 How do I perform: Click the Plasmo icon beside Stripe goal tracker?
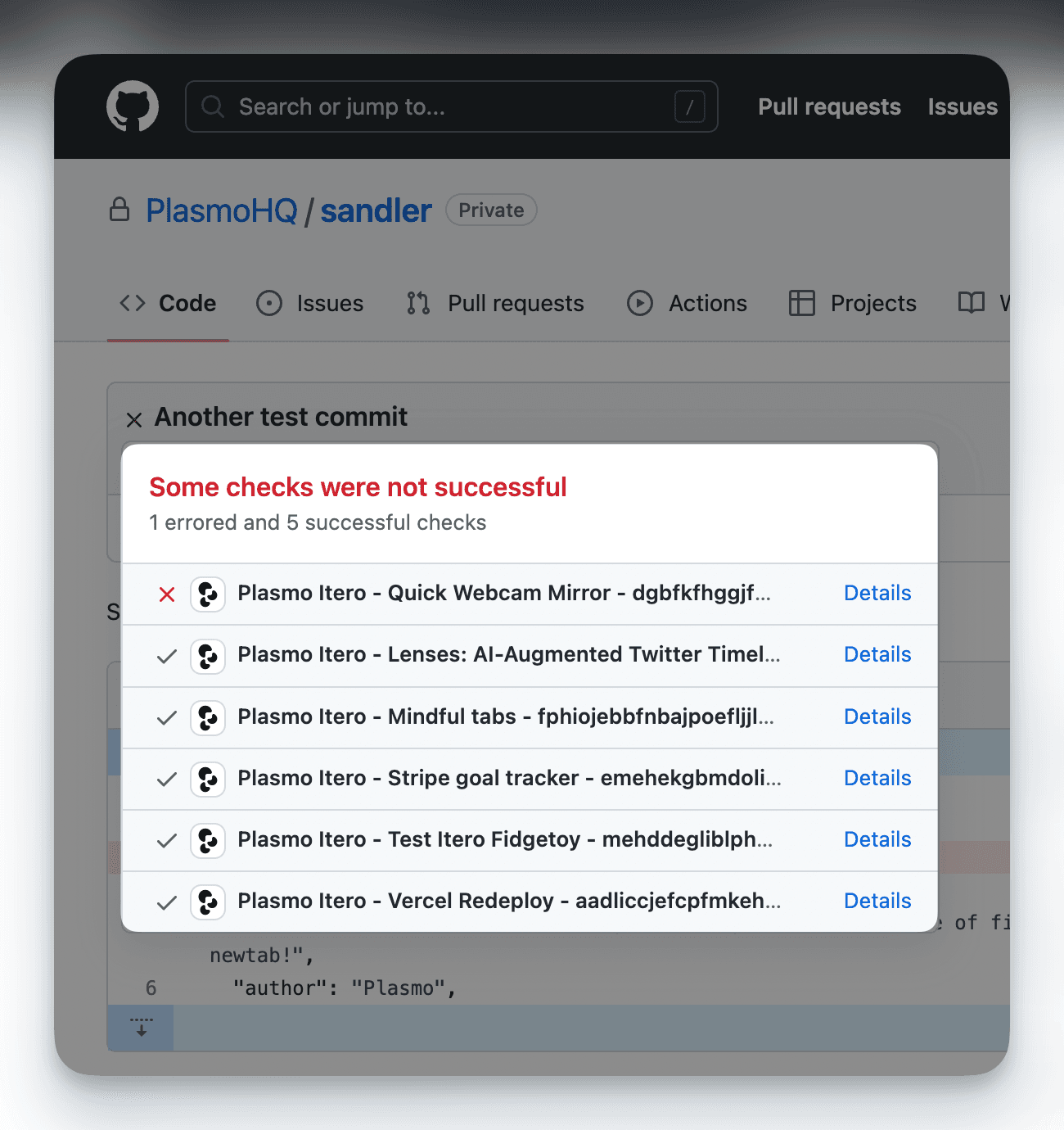208,780
